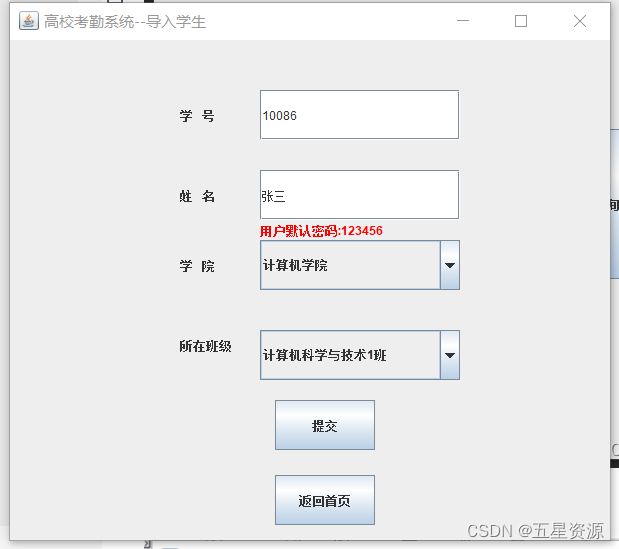The height and width of the screenshot is (549, 619).
Task: Click the 所在班级 label
Action: 205,346
